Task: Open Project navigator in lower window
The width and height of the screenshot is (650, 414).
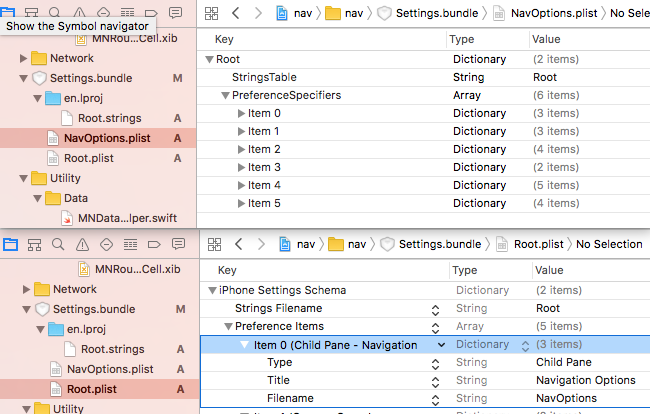Action: [12, 244]
